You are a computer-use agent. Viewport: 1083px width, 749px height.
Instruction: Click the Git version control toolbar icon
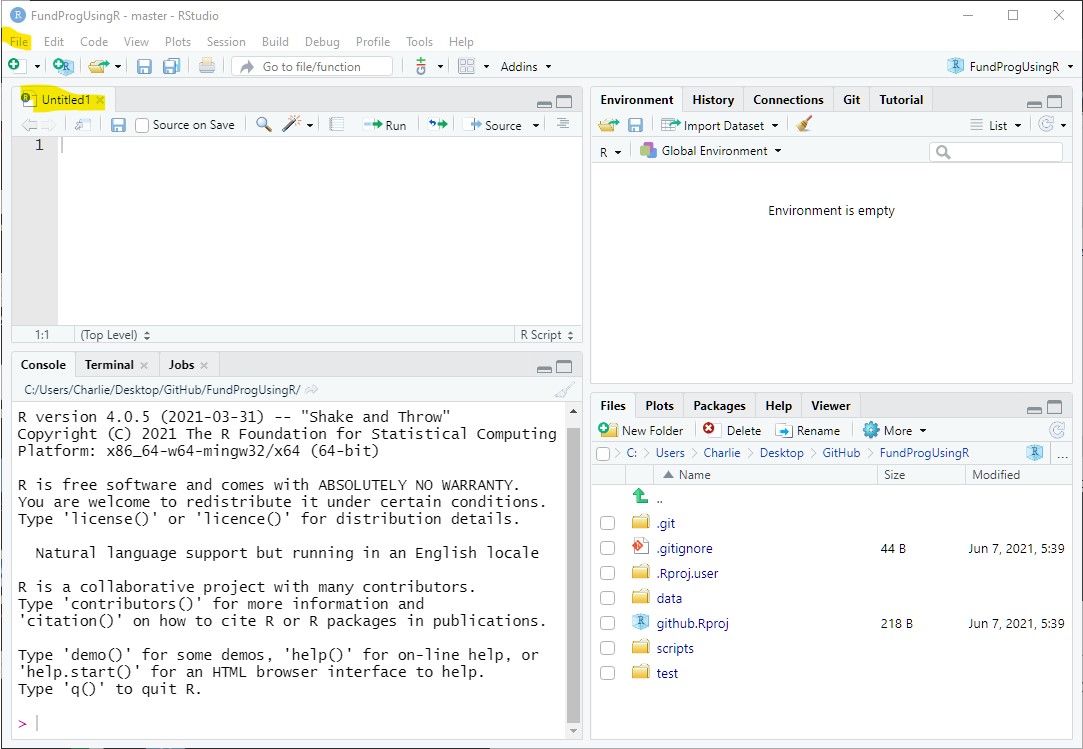(x=421, y=66)
